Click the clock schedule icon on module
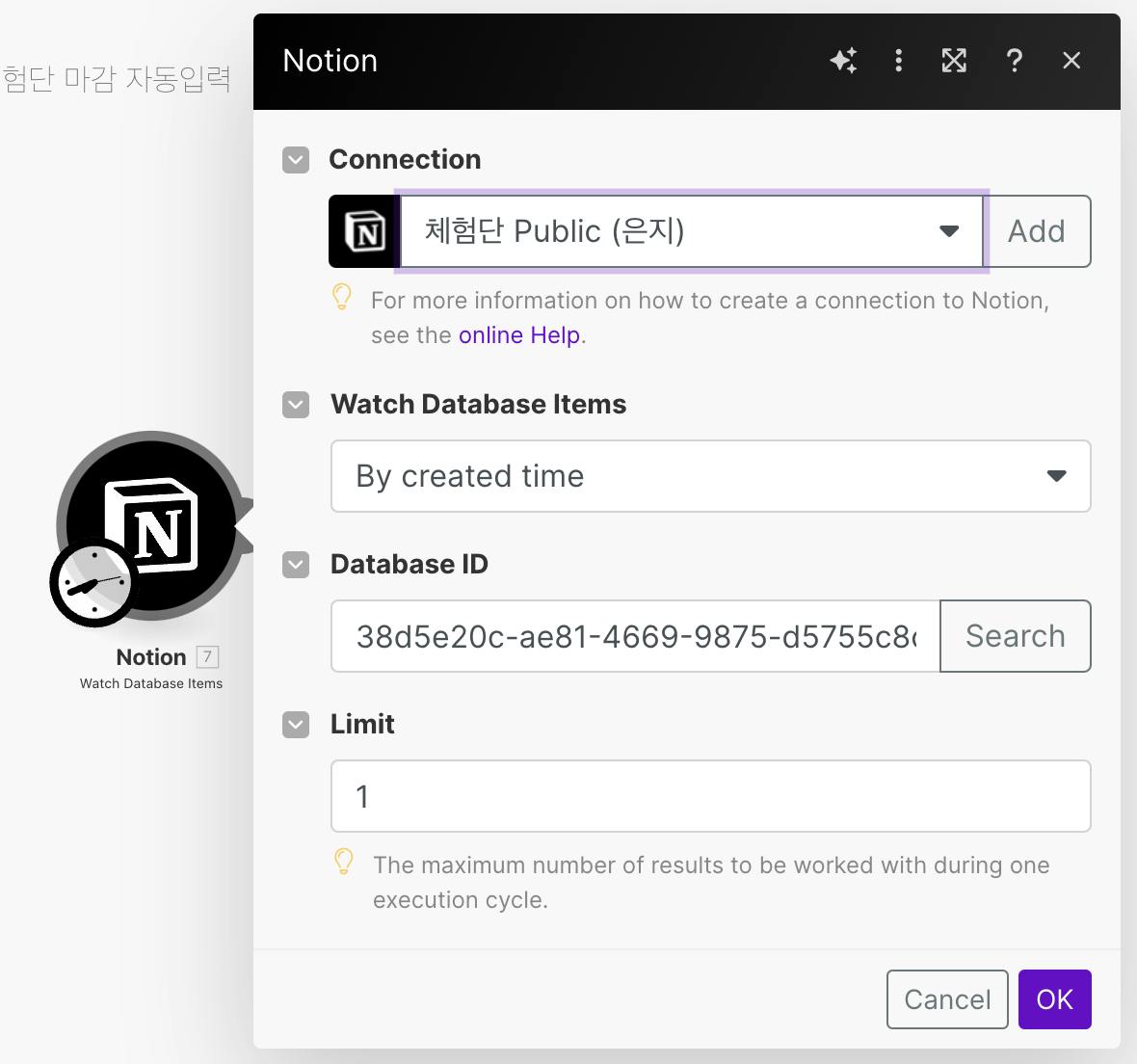Image resolution: width=1137 pixels, height=1064 pixels. coord(94,582)
